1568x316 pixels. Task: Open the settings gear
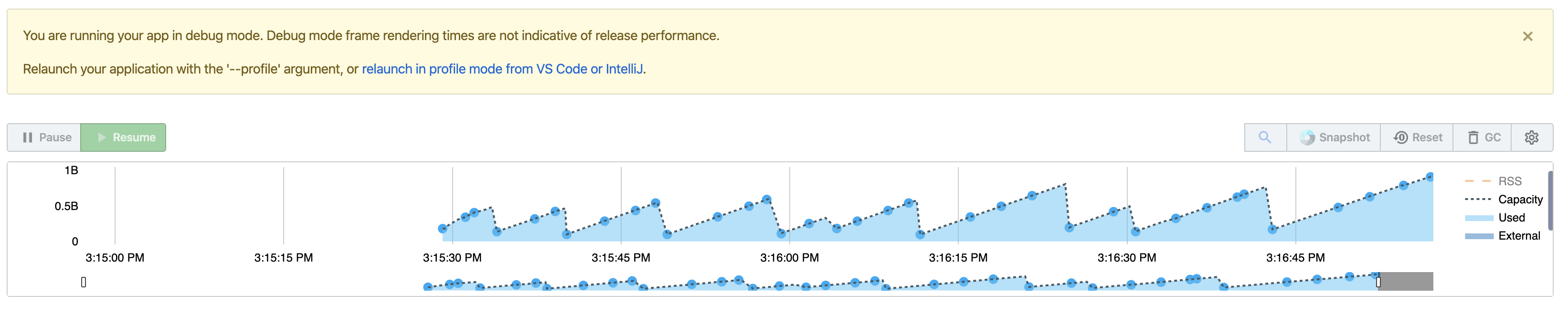[x=1532, y=137]
